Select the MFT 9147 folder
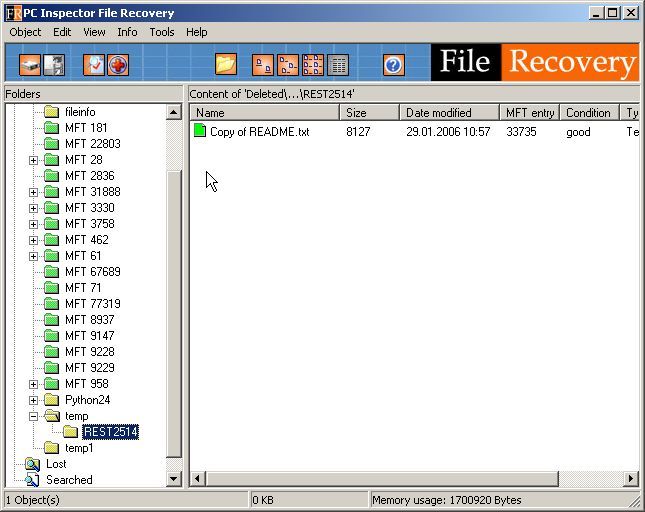The width and height of the screenshot is (645, 512). 90,336
